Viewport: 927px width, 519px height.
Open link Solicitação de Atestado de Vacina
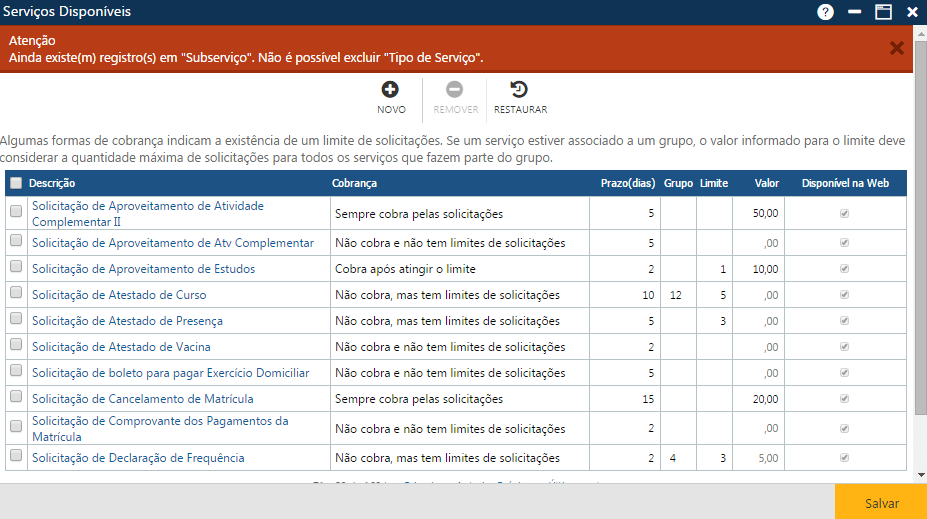point(121,347)
